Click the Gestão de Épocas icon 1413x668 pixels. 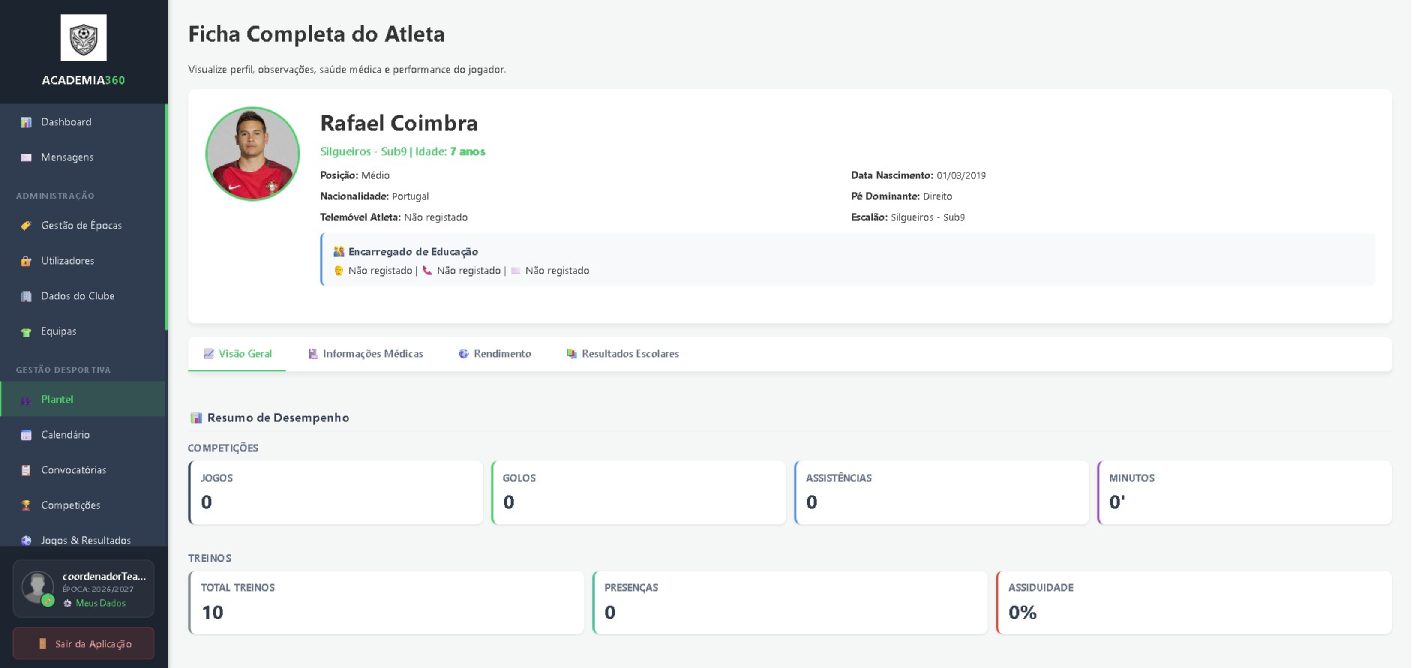tap(26, 226)
